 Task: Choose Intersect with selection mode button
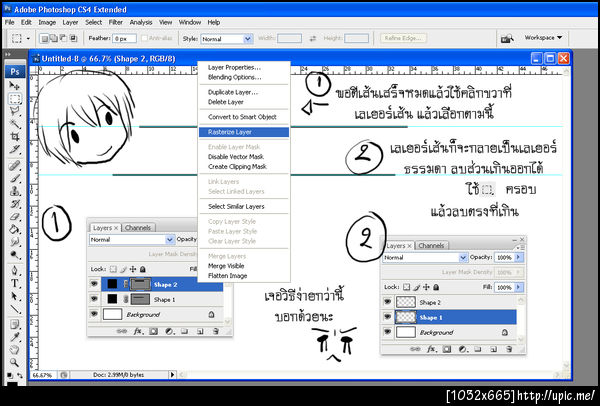[73, 38]
